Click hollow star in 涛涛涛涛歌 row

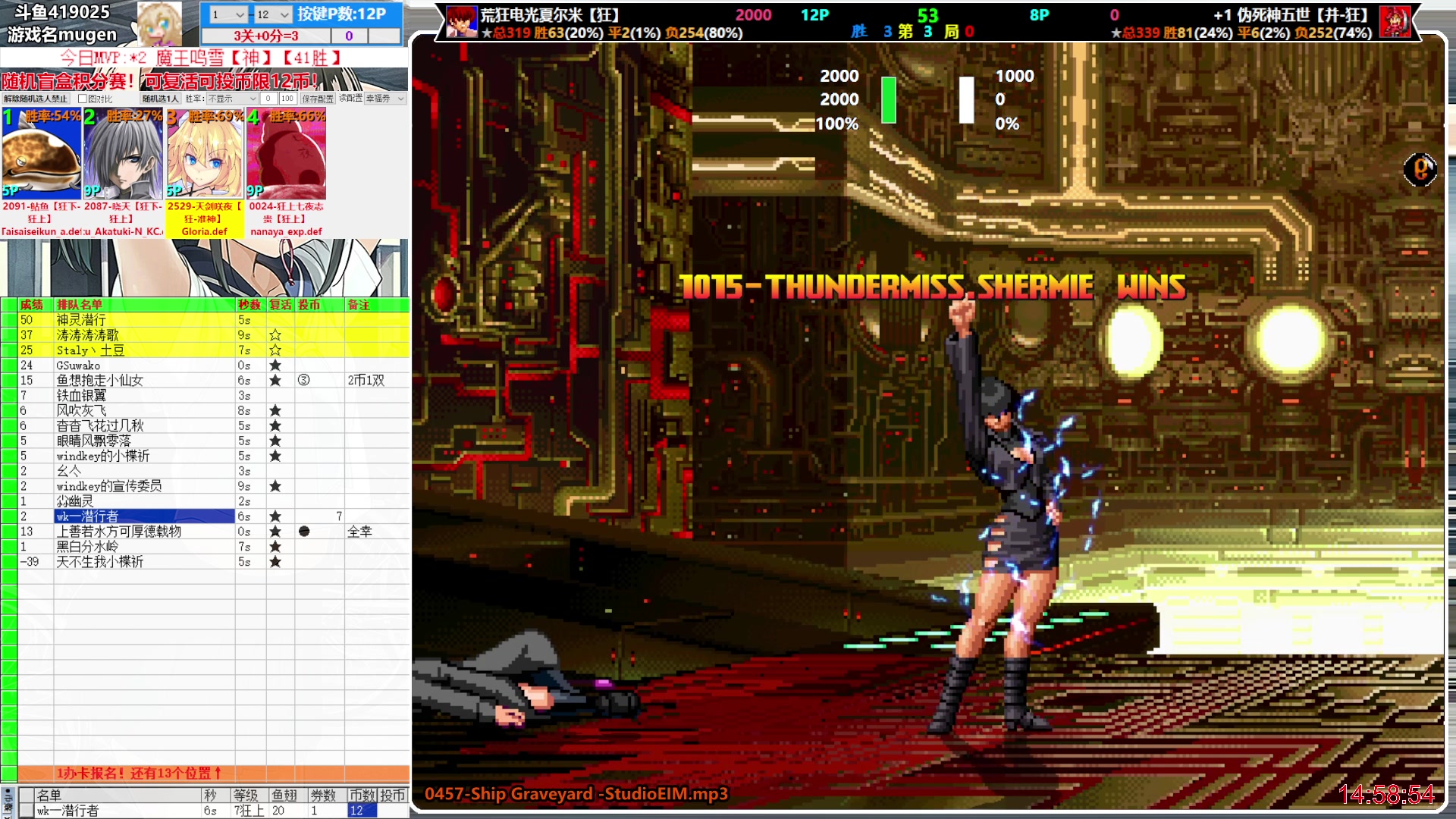click(x=275, y=335)
